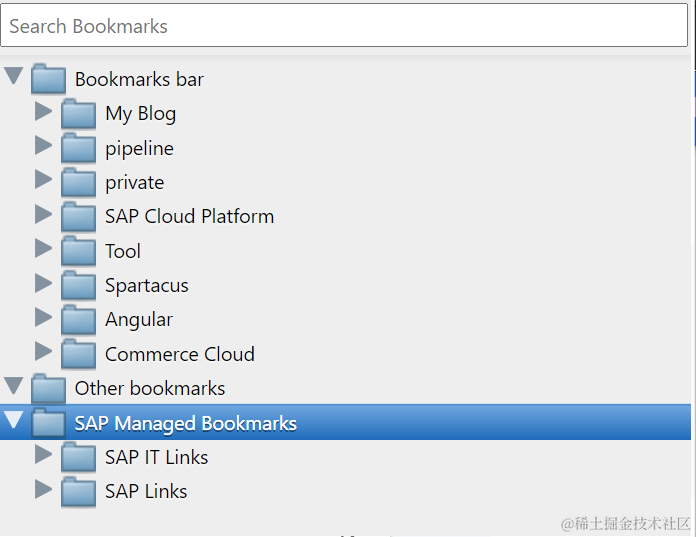This screenshot has height=537, width=696.
Task: Click the pipeline folder icon
Action: coord(79,148)
